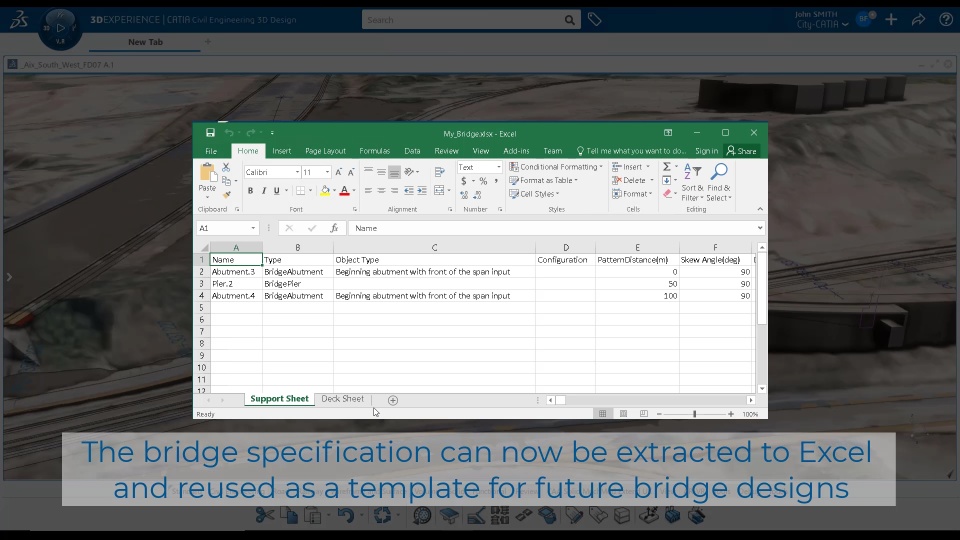Toggle center horizontal alignment

pos(381,190)
